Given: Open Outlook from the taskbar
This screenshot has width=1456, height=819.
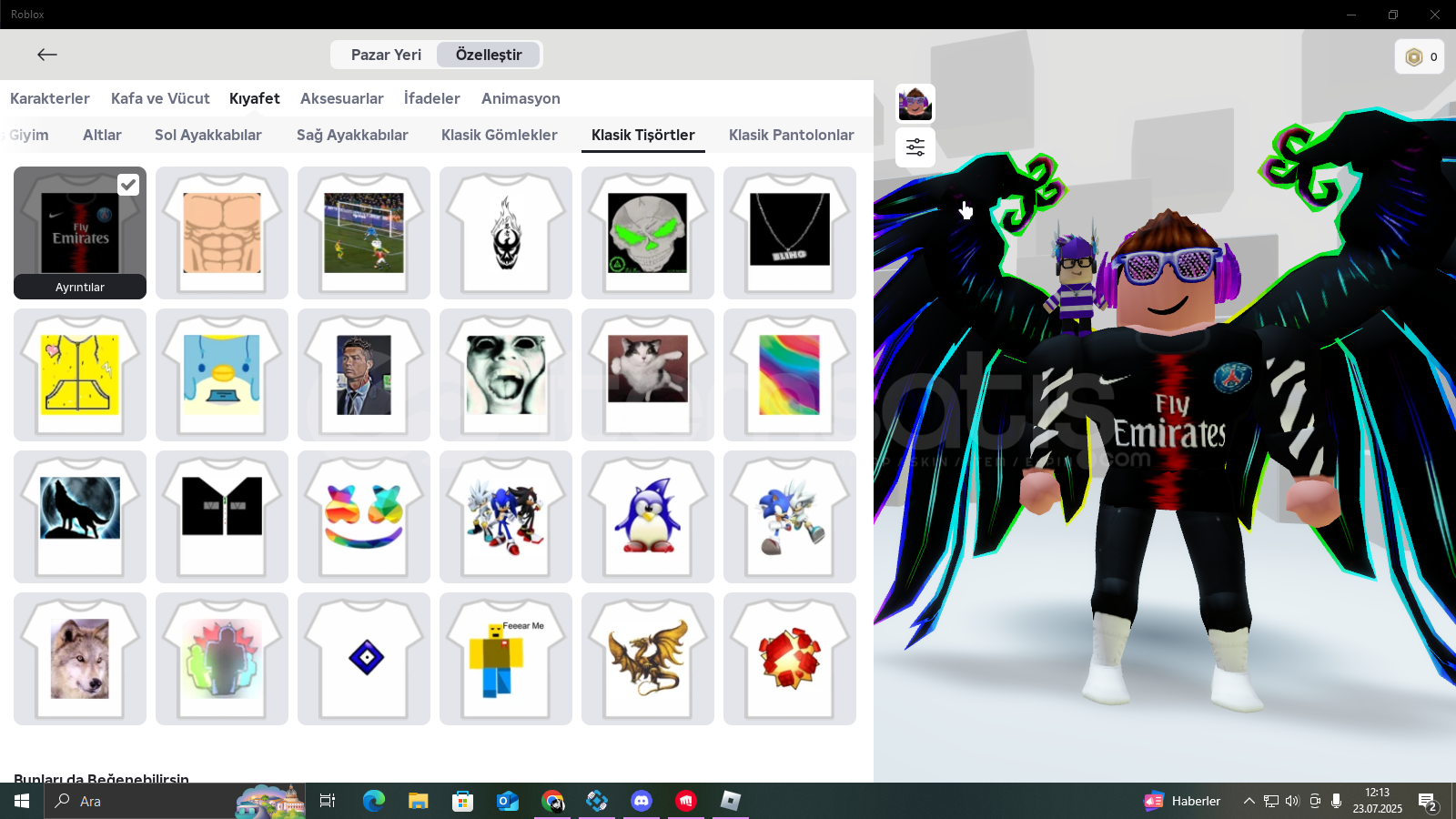Looking at the screenshot, I should (x=507, y=801).
